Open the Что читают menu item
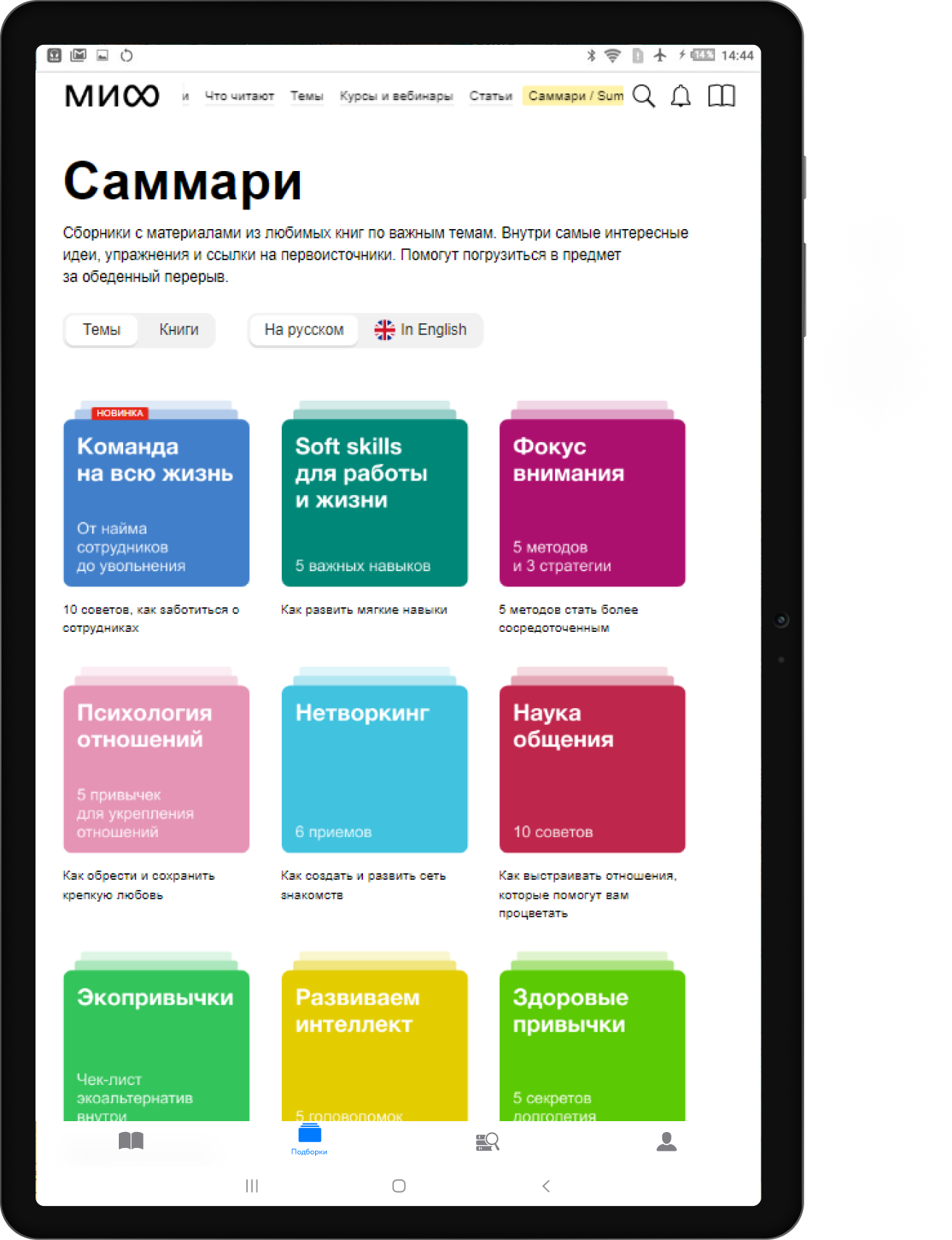 239,96
